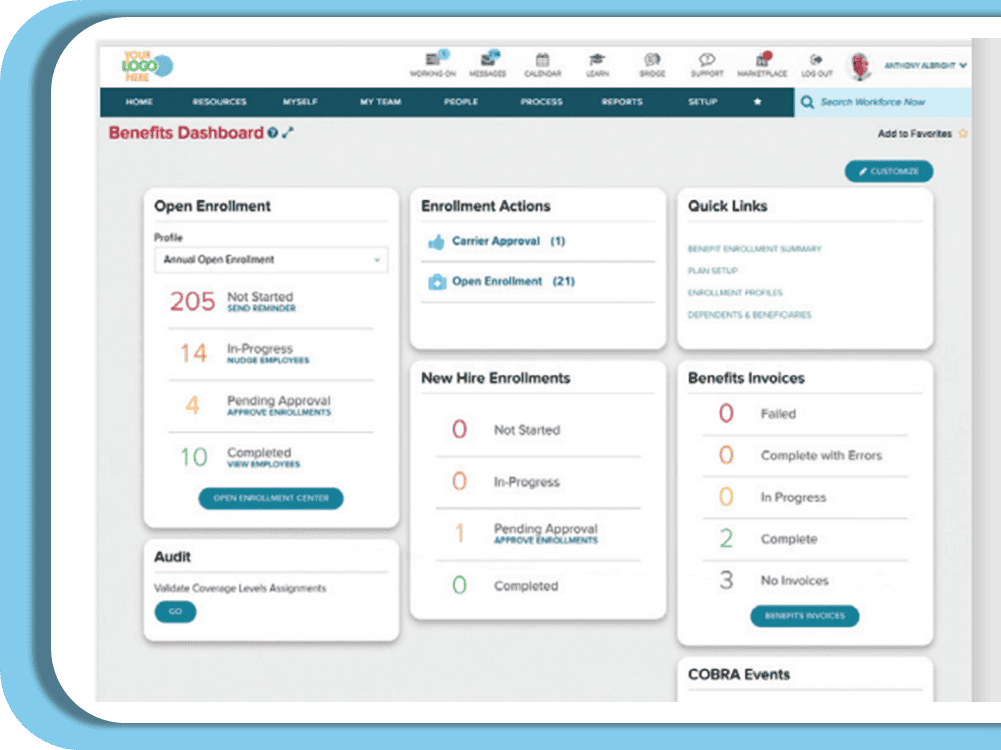The height and width of the screenshot is (750, 1001).
Task: Toggle Add to Favorites star
Action: (963, 134)
